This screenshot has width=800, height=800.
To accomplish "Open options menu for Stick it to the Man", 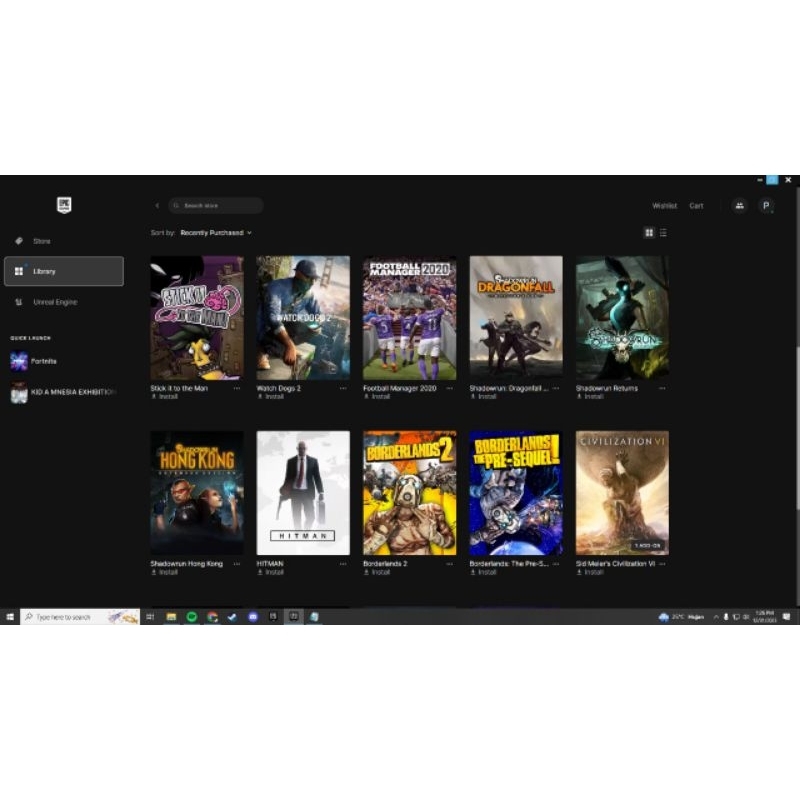I will tap(237, 388).
